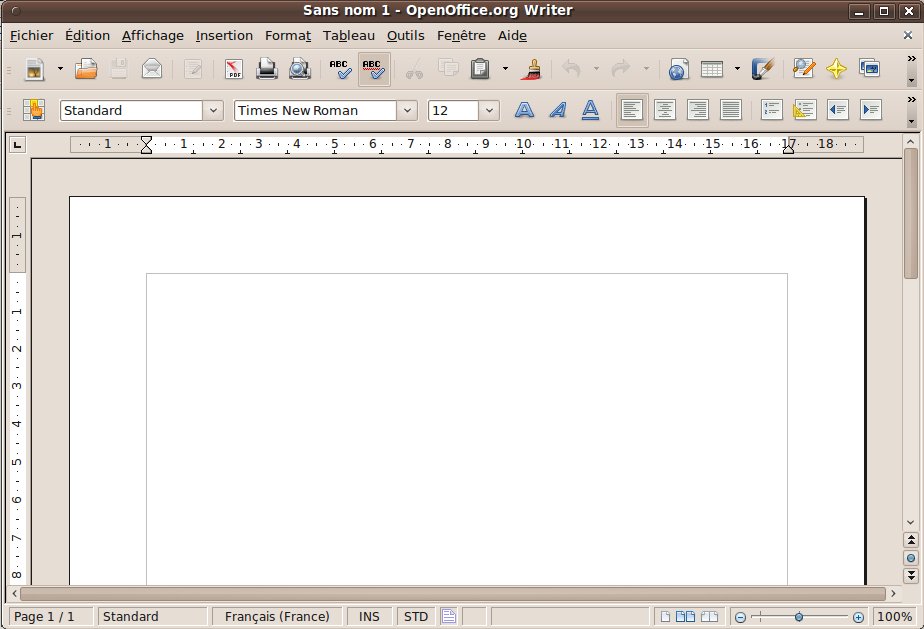Click the 100% zoom level button
The width and height of the screenshot is (924, 629).
pyautogui.click(x=894, y=617)
